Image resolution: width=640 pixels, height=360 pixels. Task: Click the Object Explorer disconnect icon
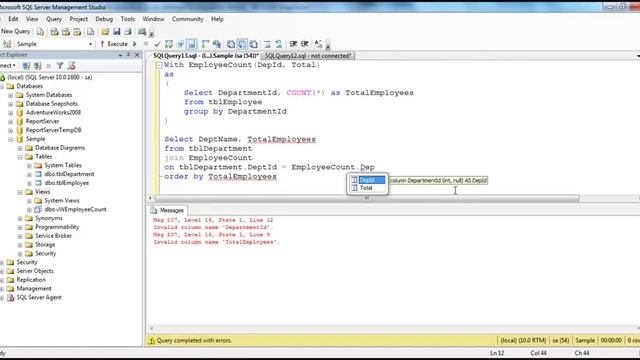click(x=38, y=66)
